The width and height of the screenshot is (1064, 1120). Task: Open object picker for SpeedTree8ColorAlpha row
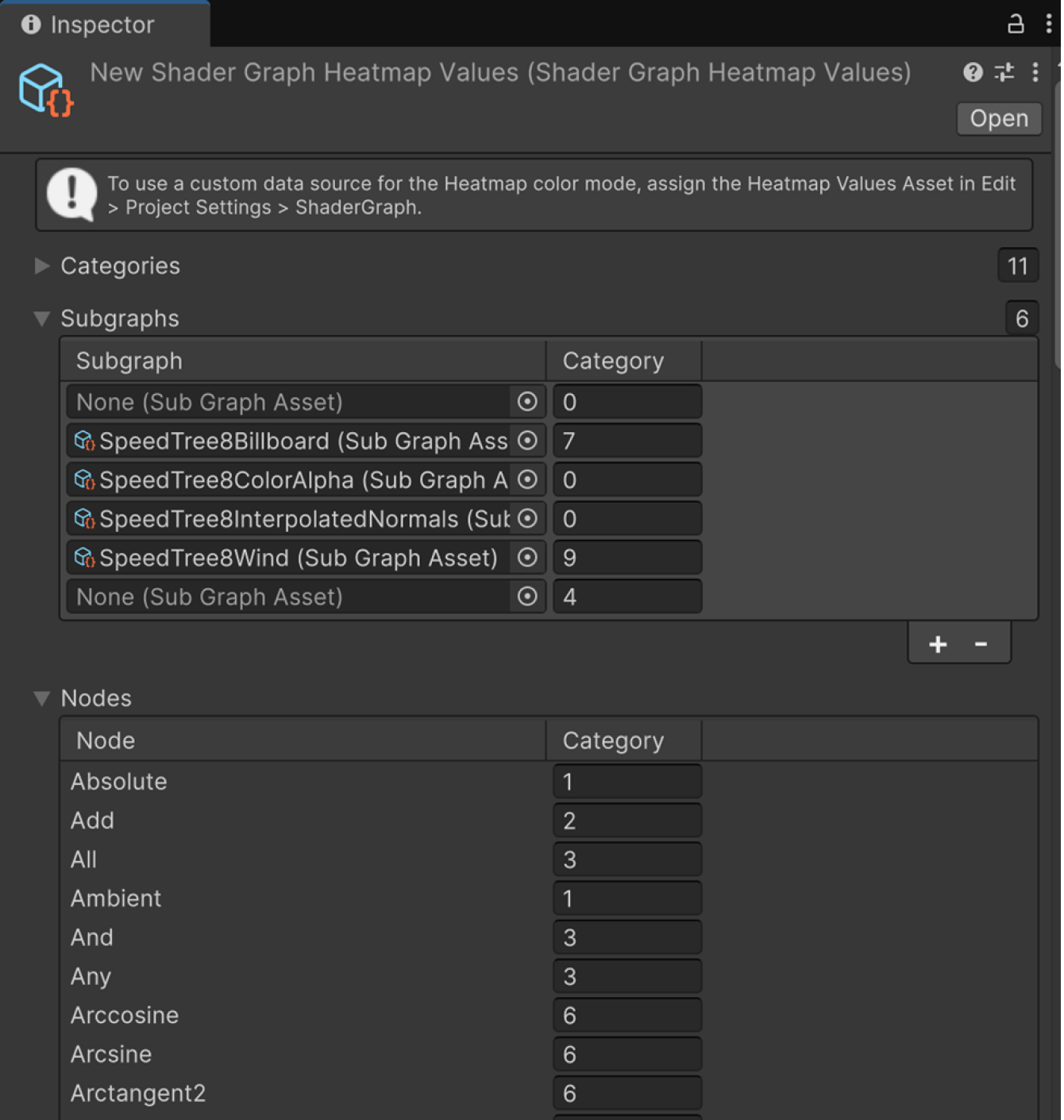point(527,480)
